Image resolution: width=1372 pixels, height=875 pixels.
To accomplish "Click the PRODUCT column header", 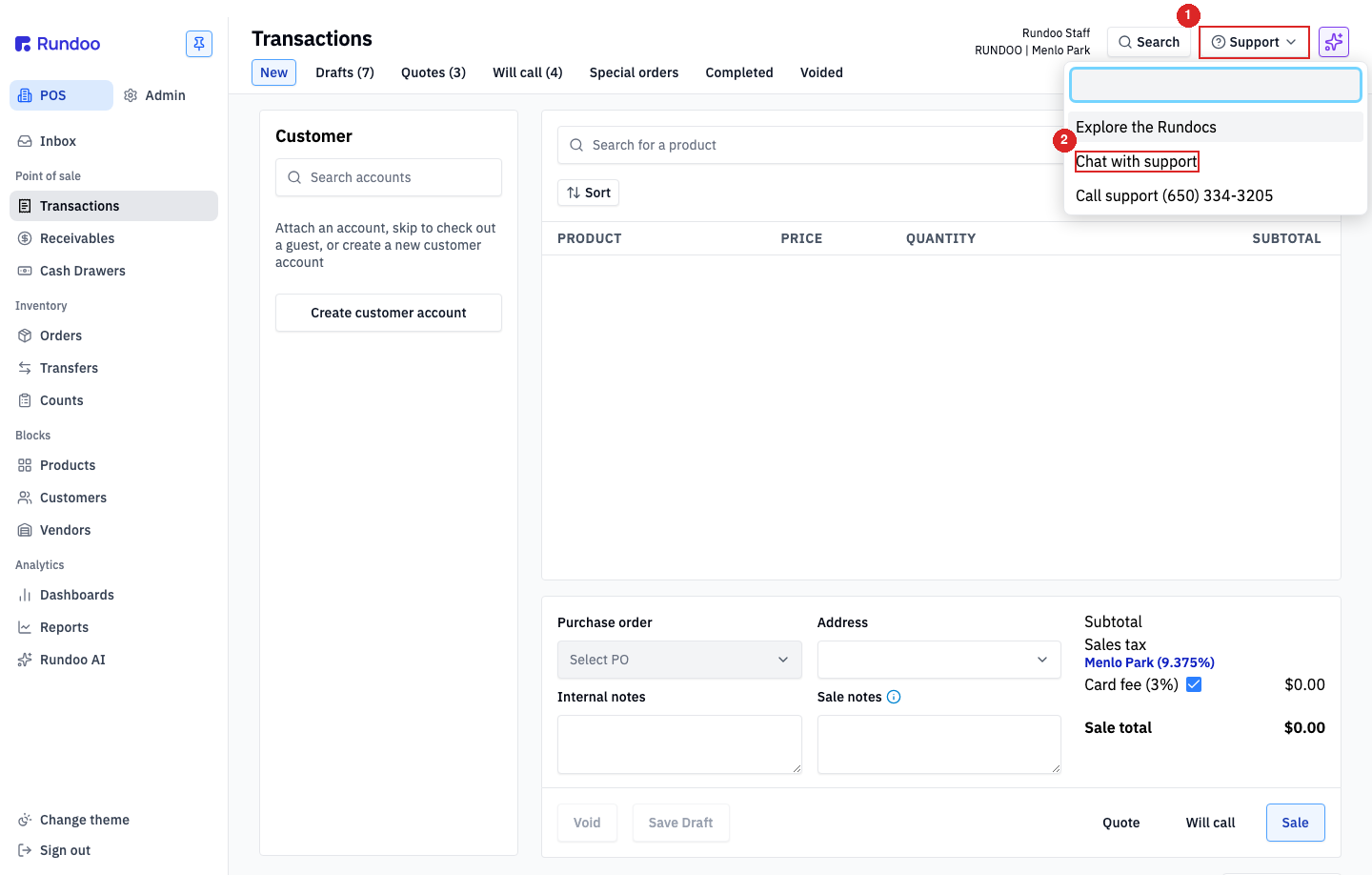I will tap(590, 238).
